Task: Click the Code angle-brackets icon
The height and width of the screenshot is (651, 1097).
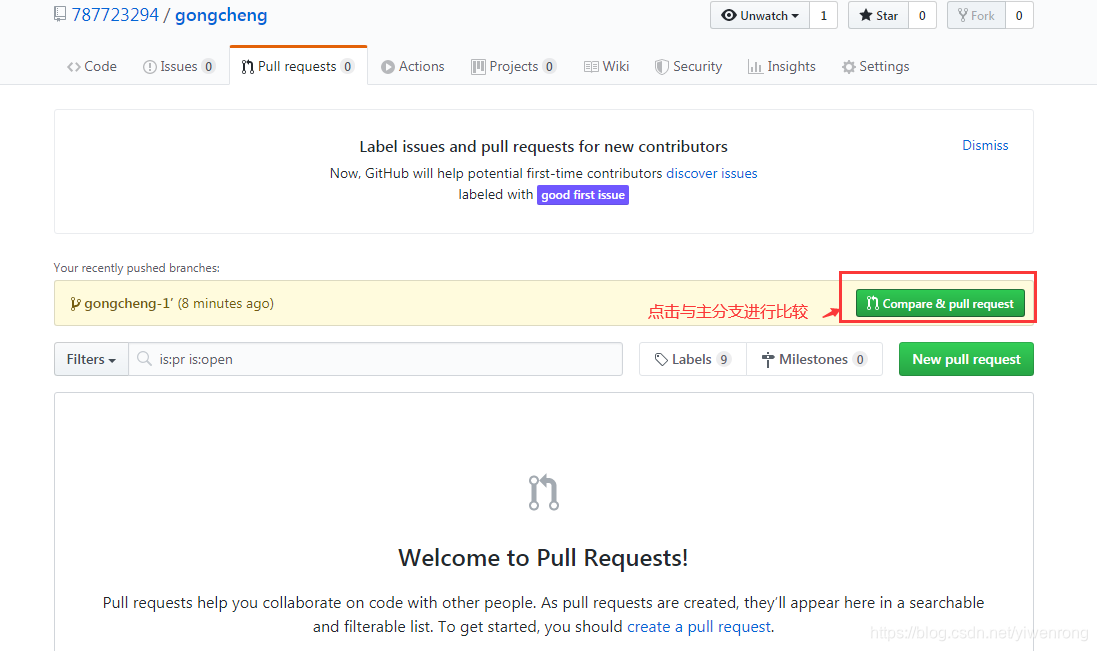Action: click(73, 67)
